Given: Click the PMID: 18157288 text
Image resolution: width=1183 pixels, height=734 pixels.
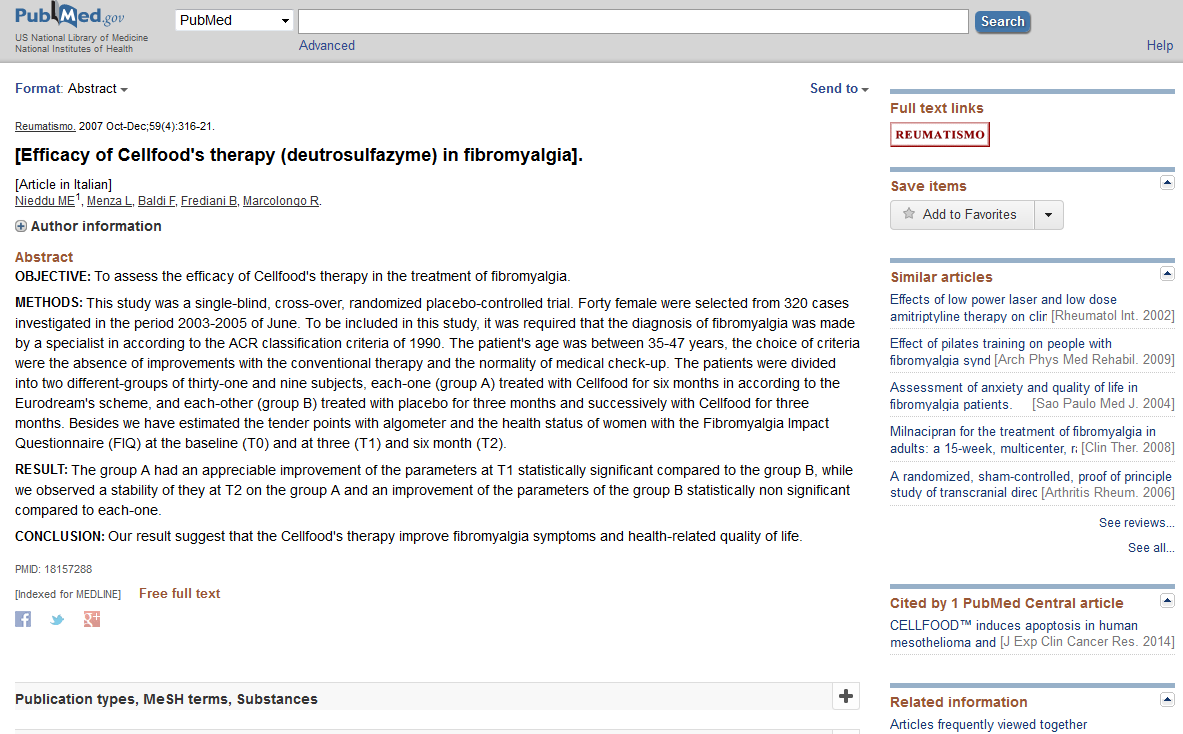Looking at the screenshot, I should coord(54,570).
